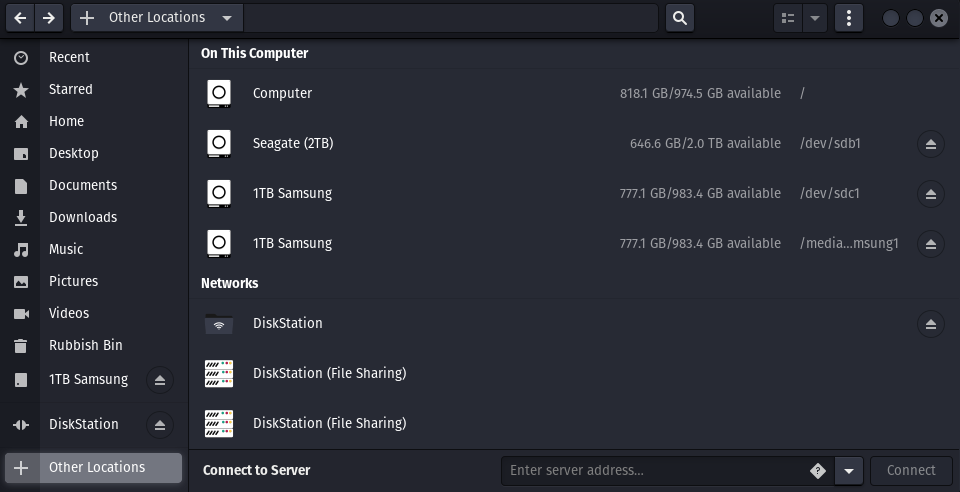Viewport: 960px width, 492px height.
Task: Open the Computer root drive
Action: click(574, 93)
